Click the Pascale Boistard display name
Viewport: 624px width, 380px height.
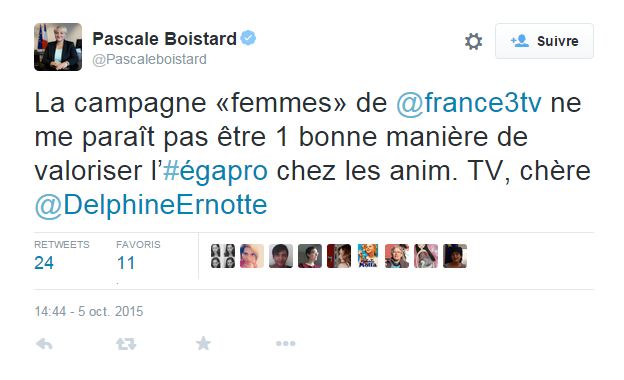tap(164, 39)
